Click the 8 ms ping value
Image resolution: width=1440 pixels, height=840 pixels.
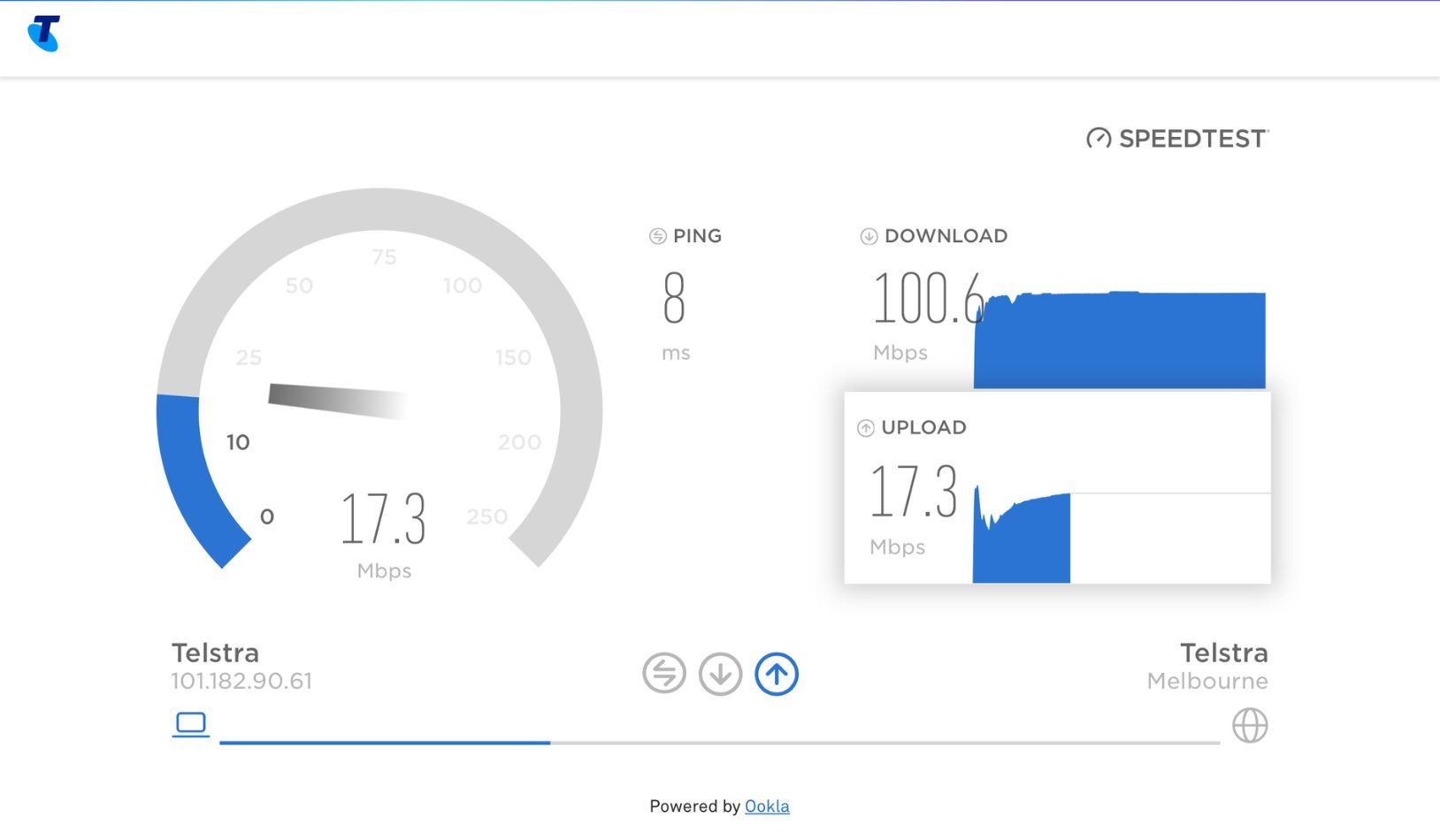pyautogui.click(x=674, y=298)
